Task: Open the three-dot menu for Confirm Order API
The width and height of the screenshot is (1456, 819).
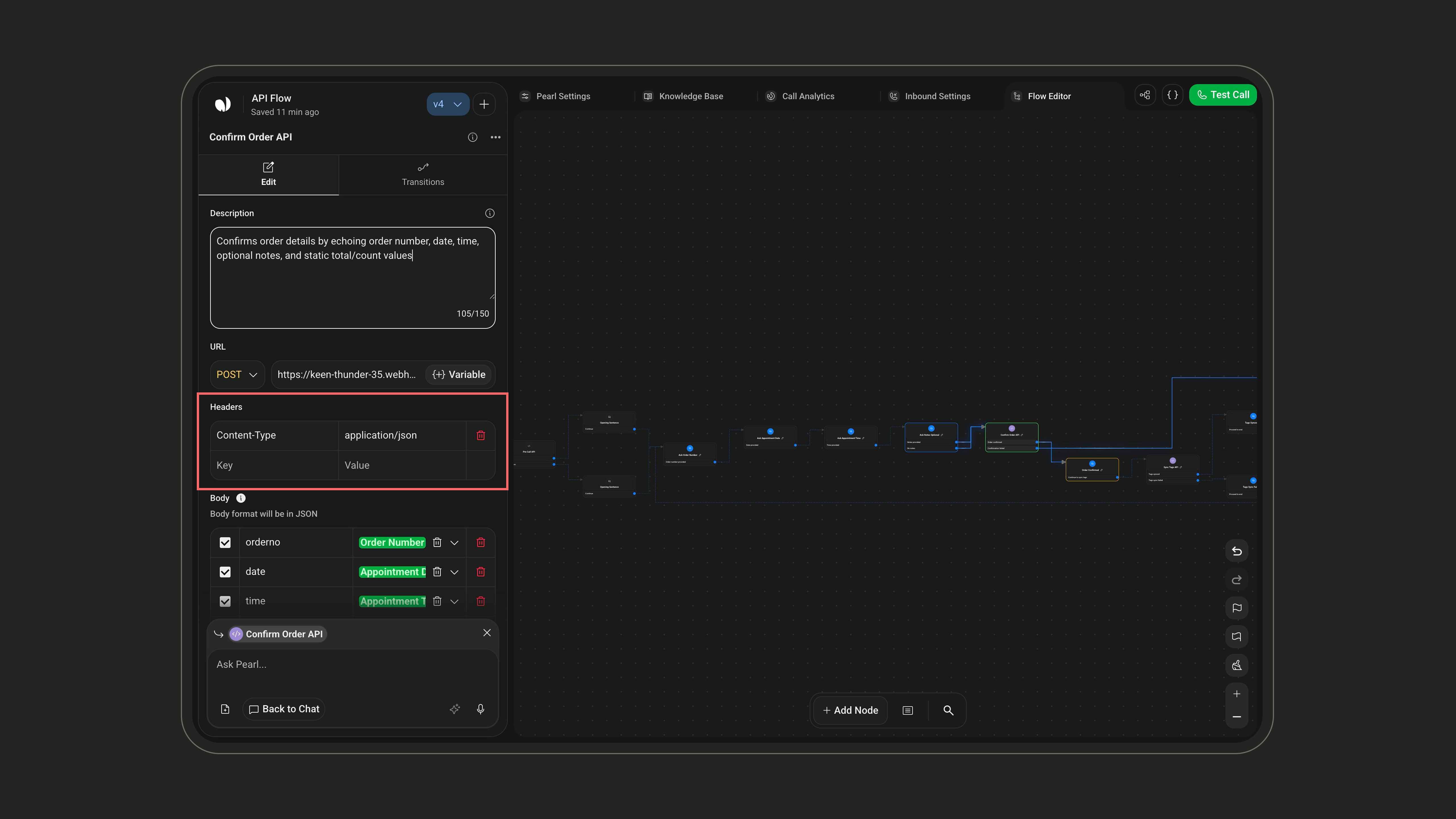Action: coord(495,137)
